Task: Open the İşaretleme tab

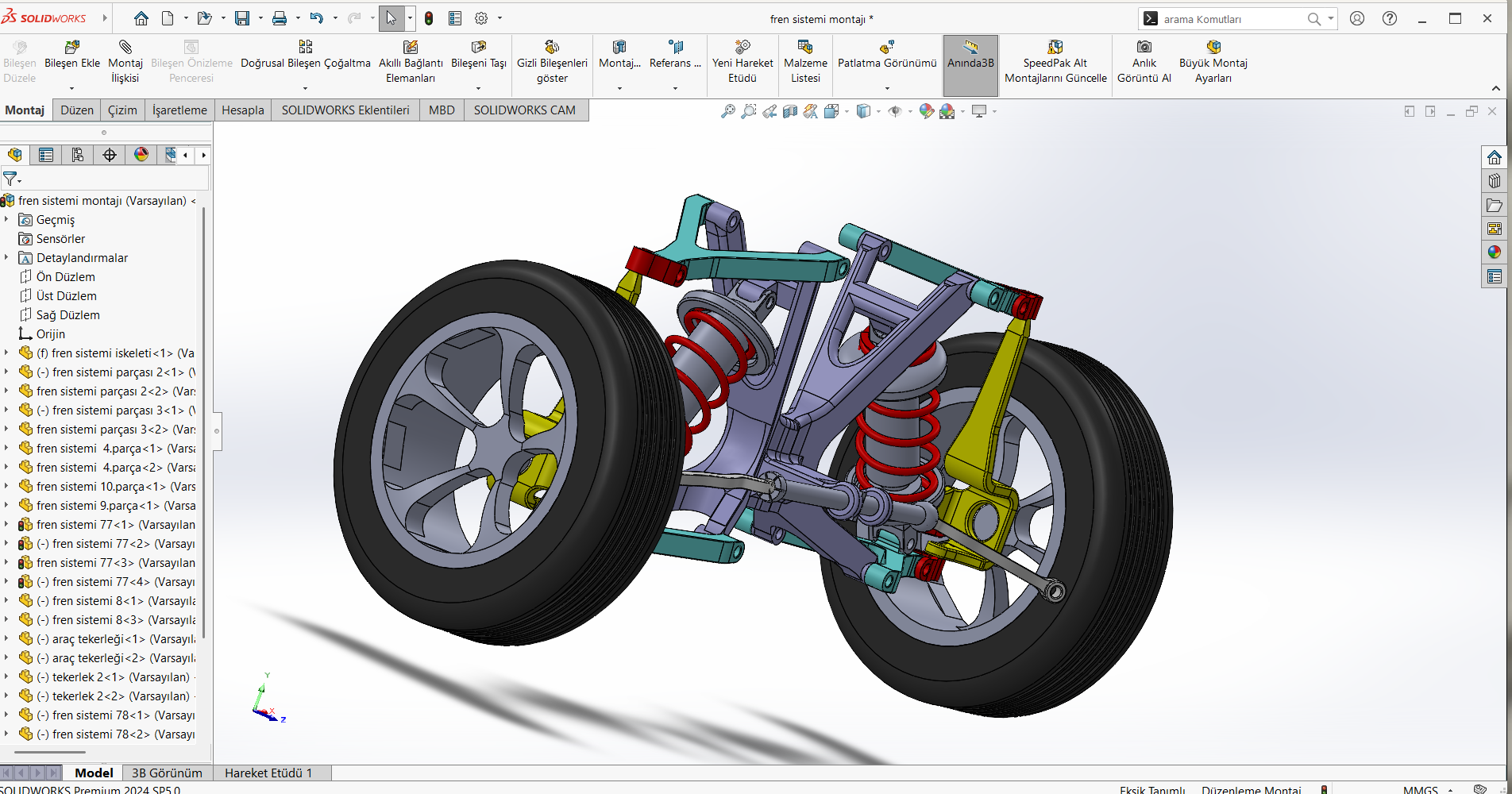Action: pyautogui.click(x=179, y=110)
